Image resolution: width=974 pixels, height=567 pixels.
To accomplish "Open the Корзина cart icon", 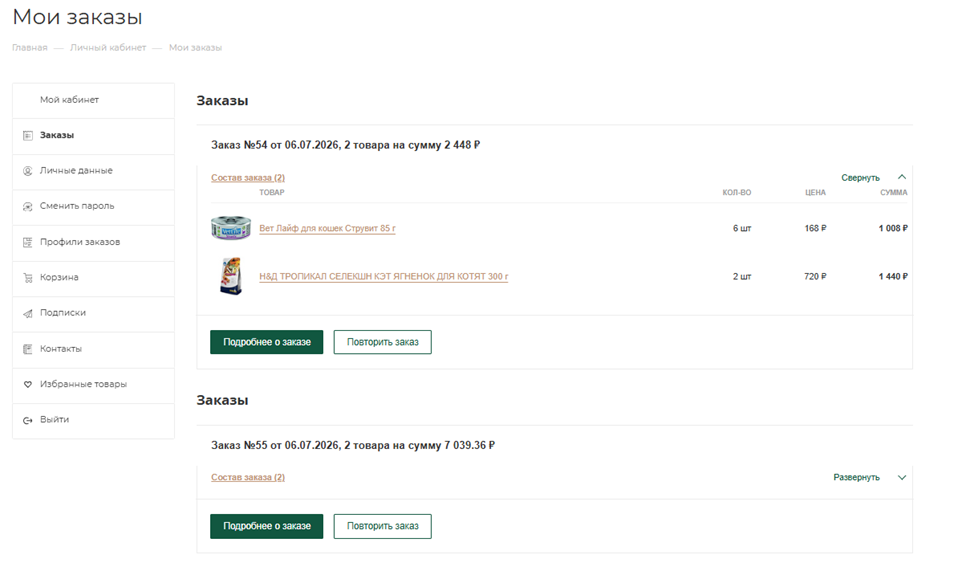I will (x=27, y=278).
